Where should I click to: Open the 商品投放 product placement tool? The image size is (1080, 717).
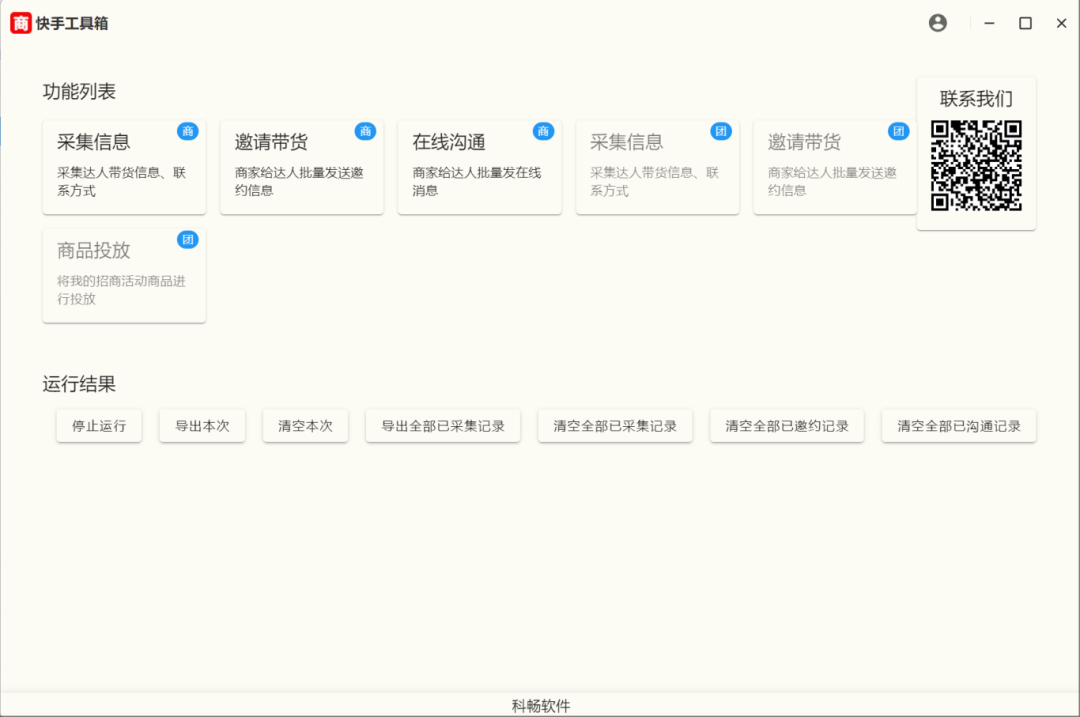[x=124, y=275]
